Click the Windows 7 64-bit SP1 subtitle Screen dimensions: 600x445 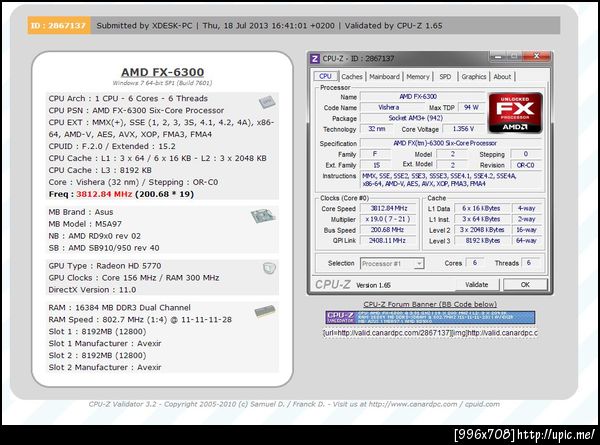click(162, 83)
